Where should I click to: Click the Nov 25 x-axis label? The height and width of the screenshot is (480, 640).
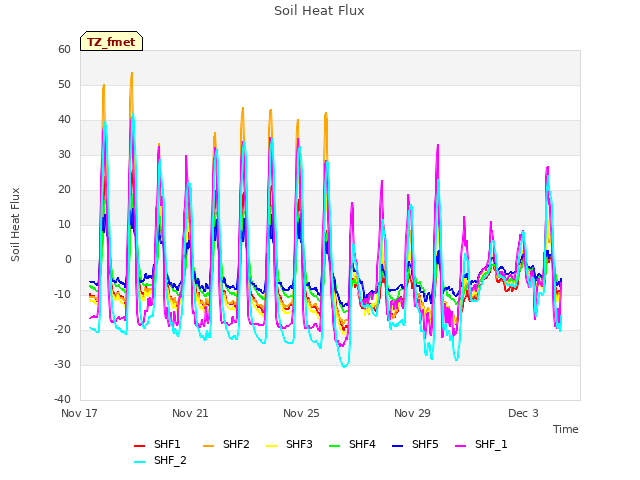click(301, 413)
